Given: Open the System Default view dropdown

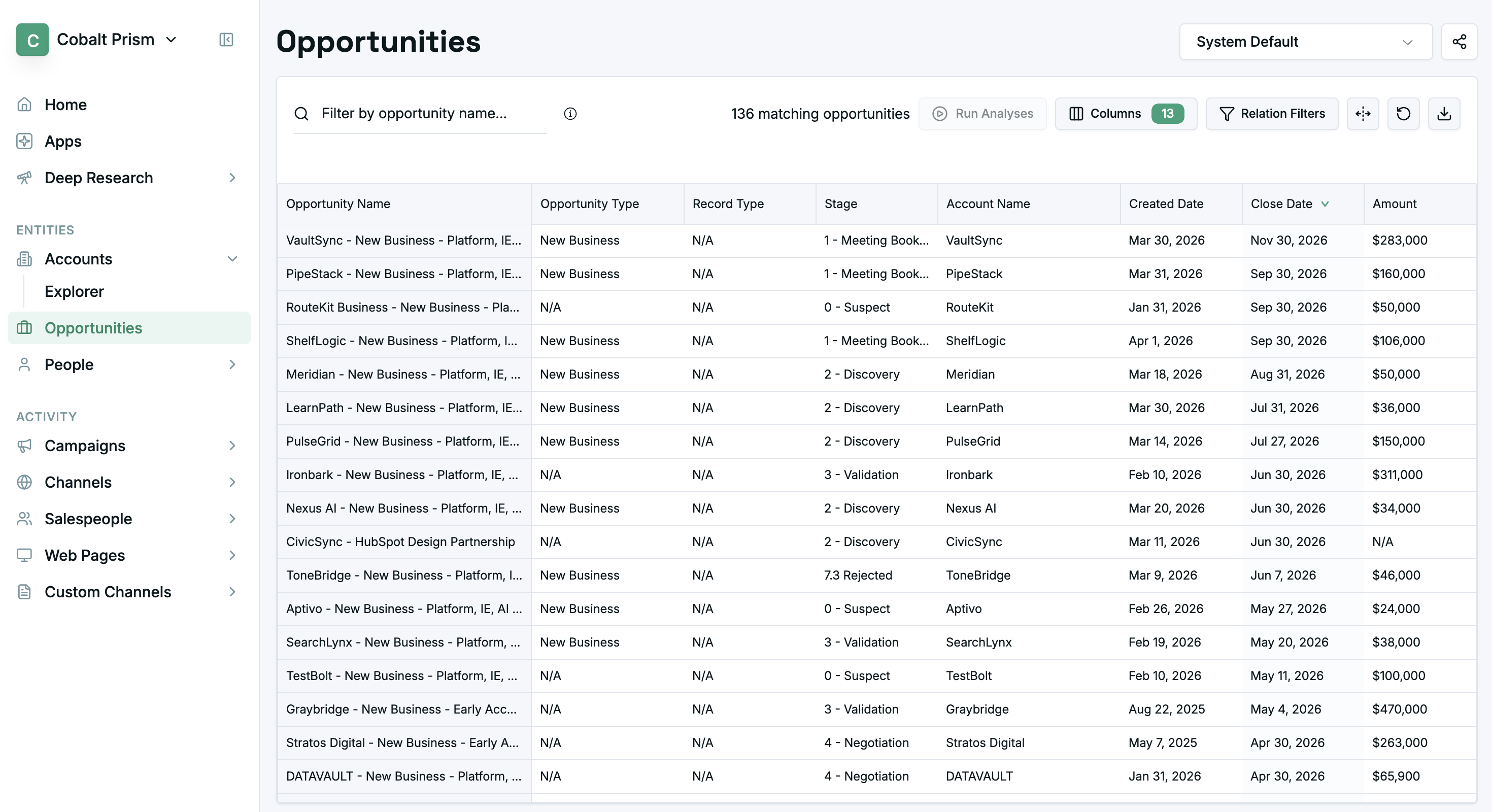Looking at the screenshot, I should click(x=1305, y=42).
